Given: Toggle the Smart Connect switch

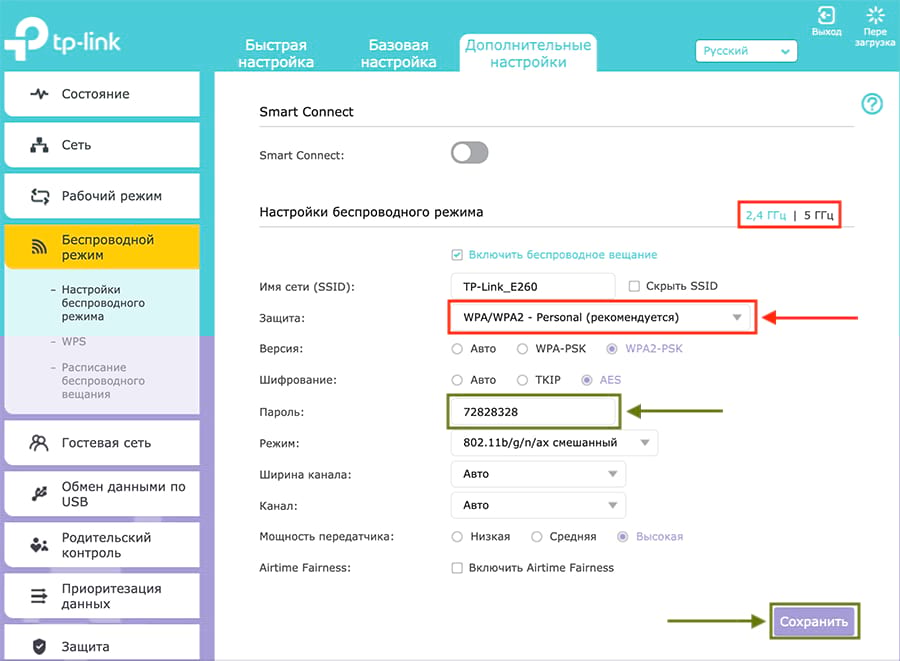Looking at the screenshot, I should pos(470,153).
